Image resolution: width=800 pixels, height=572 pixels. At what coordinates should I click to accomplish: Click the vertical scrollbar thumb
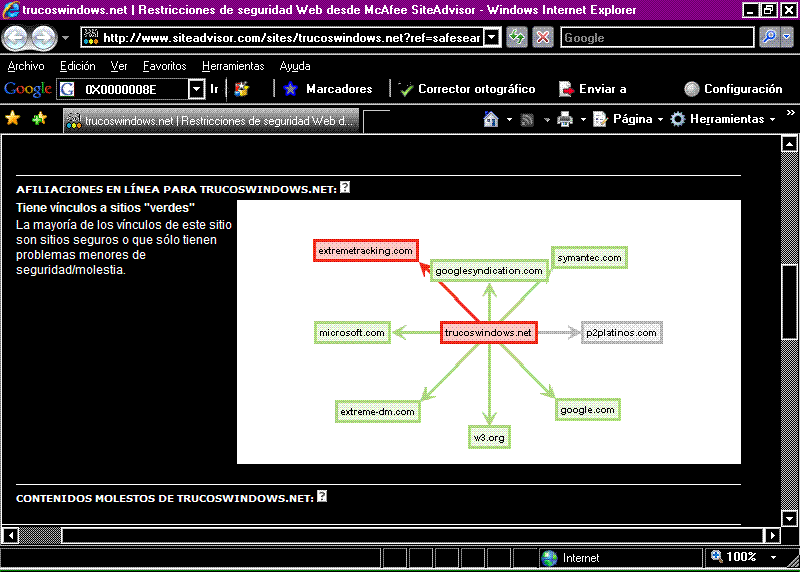point(789,302)
